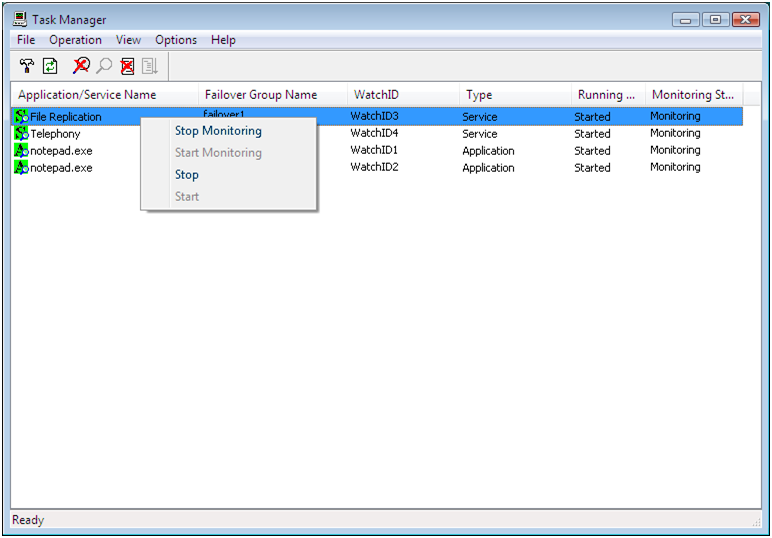Select the notepad.exe row with WatchID1

(x=61, y=151)
